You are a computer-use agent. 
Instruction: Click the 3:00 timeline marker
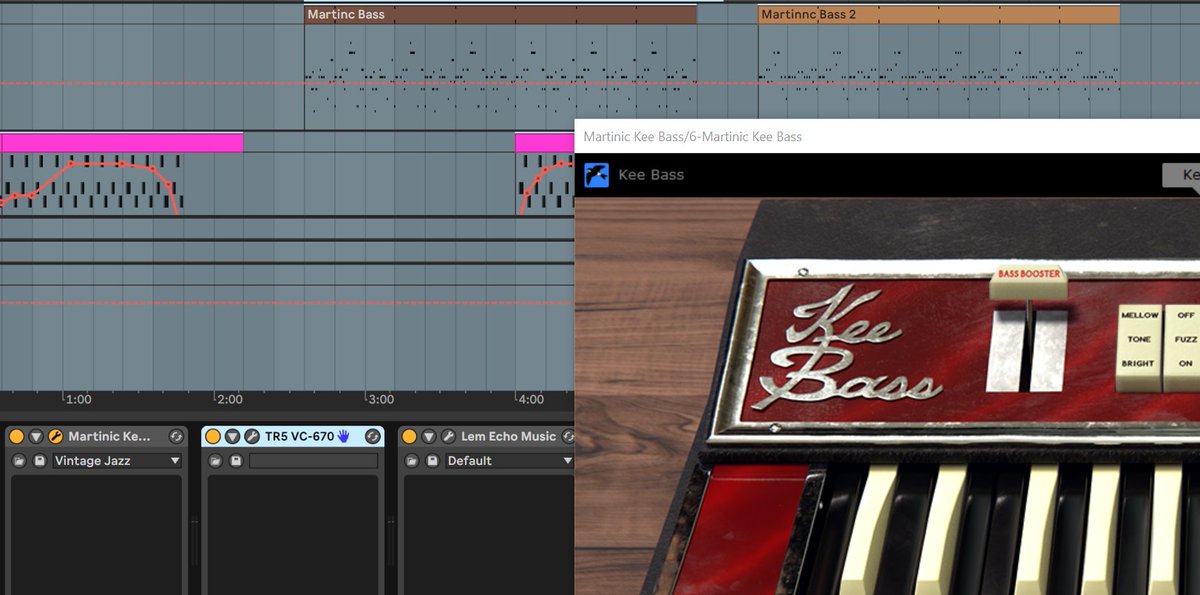click(x=380, y=399)
